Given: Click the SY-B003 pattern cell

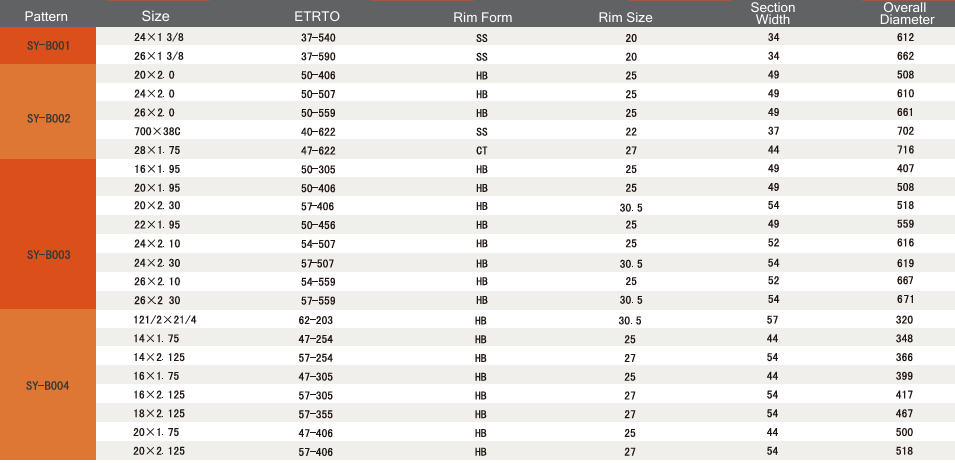Looking at the screenshot, I should pos(48,234).
